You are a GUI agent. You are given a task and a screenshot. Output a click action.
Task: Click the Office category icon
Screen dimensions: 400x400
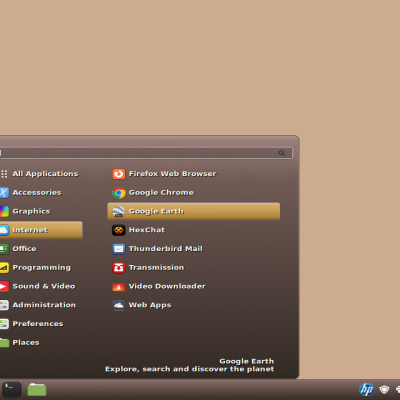(x=4, y=249)
